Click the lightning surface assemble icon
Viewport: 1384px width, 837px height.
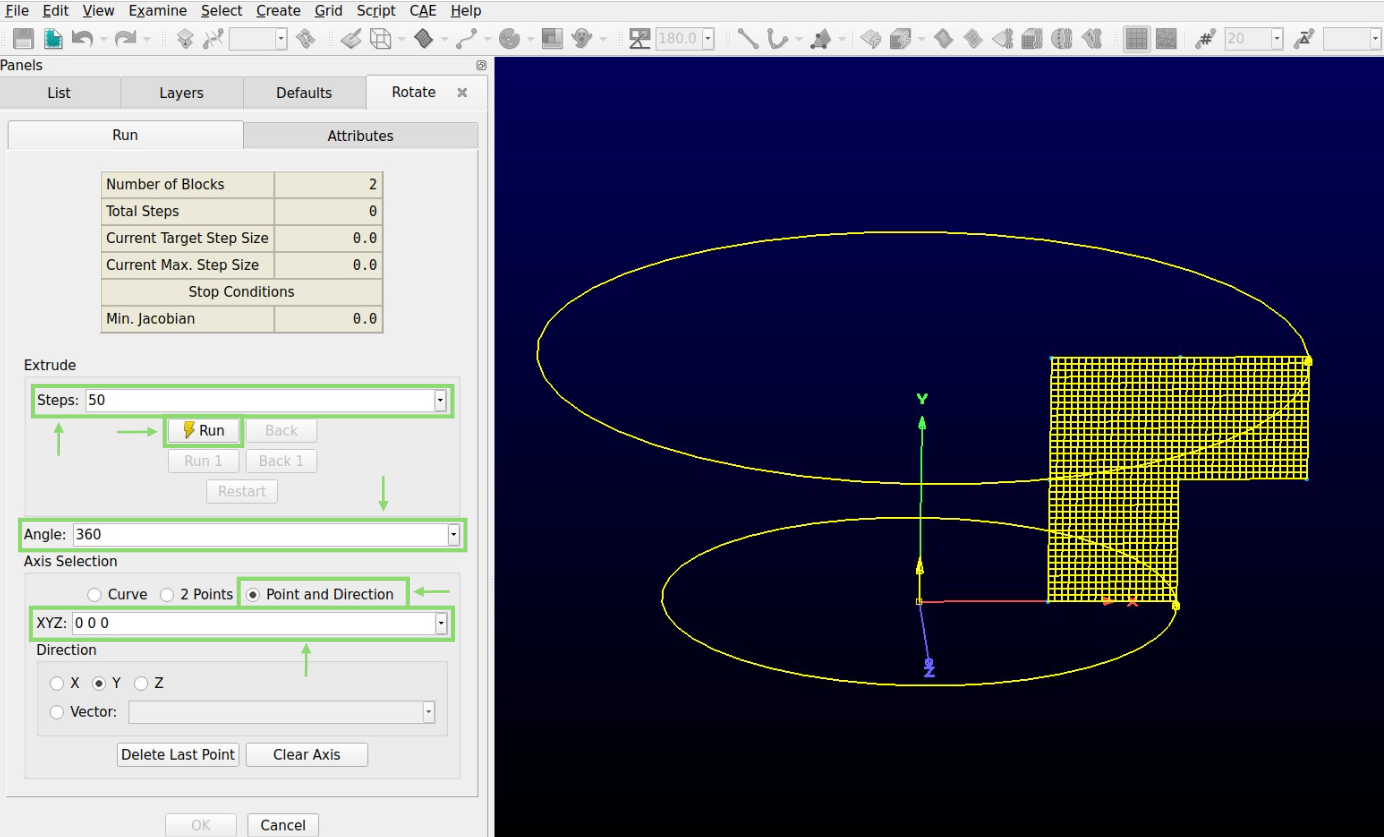coord(871,39)
